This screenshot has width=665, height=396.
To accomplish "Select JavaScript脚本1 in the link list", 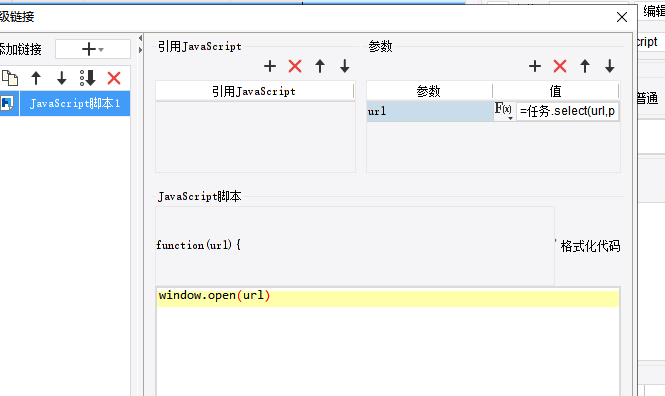I will [75, 103].
